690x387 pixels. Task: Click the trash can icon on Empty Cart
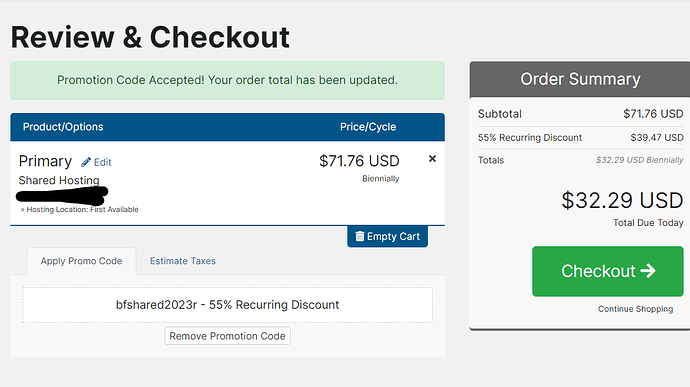pyautogui.click(x=360, y=236)
